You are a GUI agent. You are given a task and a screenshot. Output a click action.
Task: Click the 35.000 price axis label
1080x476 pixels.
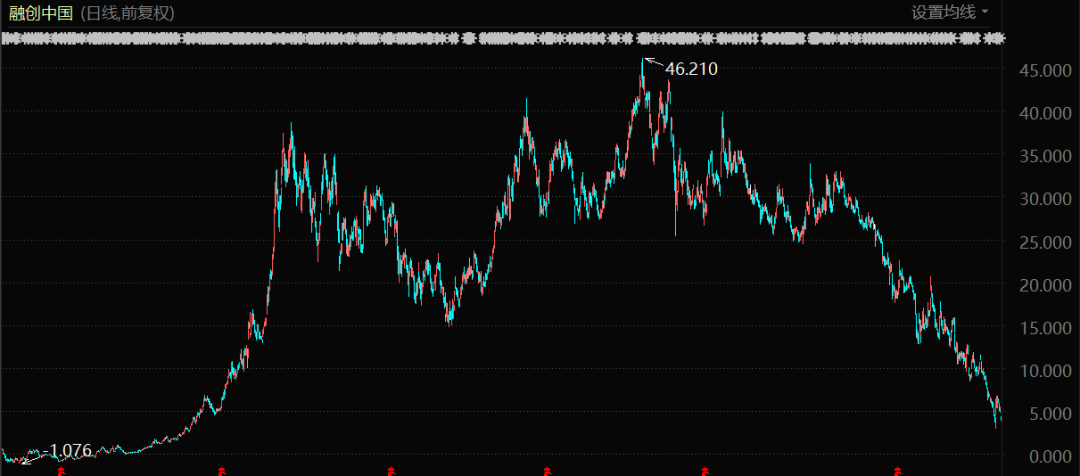tap(1041, 156)
